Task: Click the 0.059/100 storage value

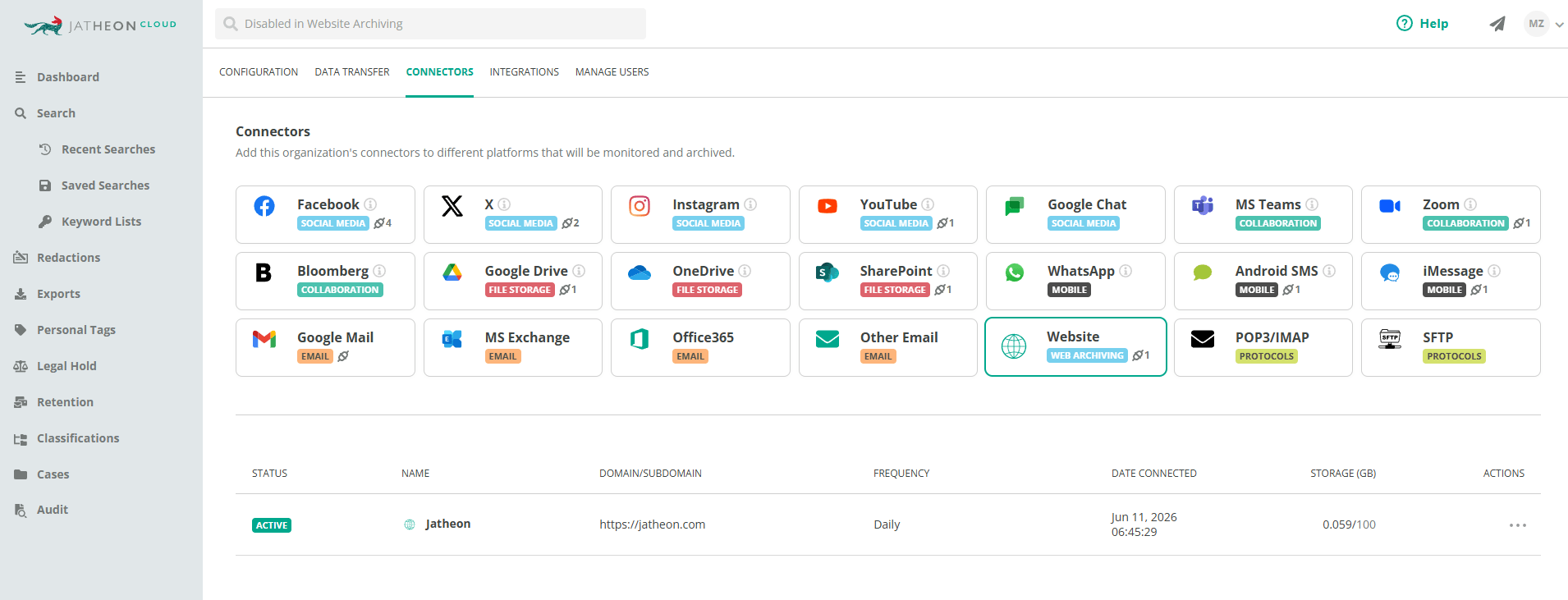Action: point(1349,524)
